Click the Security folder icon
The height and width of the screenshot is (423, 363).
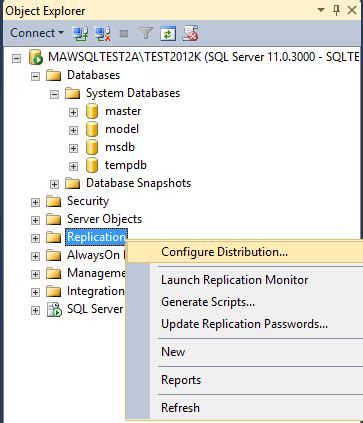pos(53,201)
